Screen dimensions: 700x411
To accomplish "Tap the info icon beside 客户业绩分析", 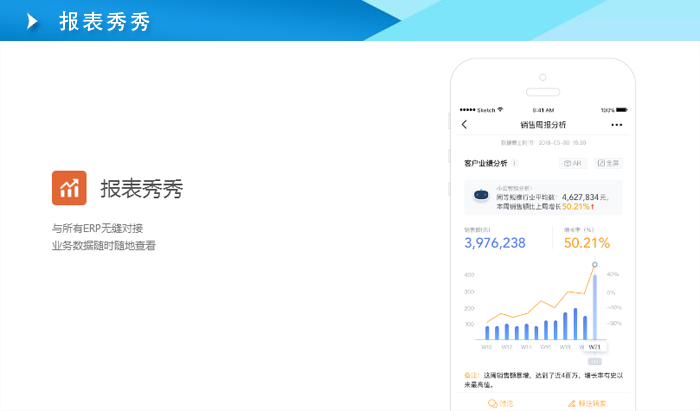I will click(x=515, y=163).
